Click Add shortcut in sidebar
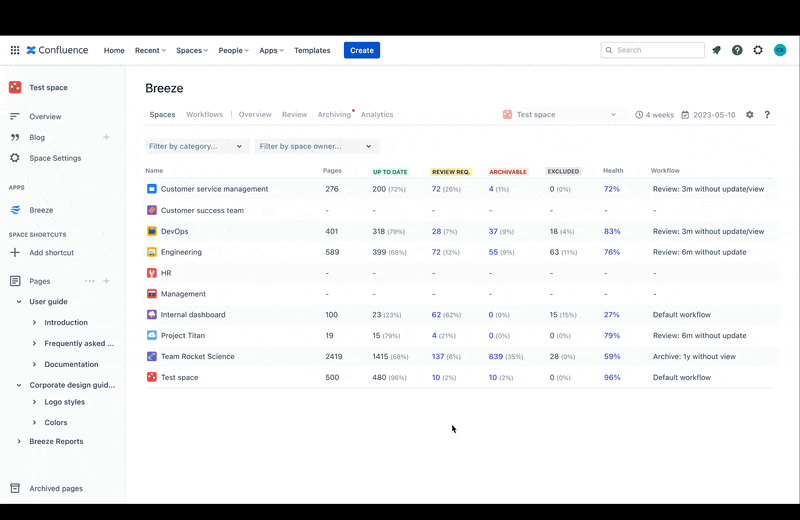 [52, 253]
